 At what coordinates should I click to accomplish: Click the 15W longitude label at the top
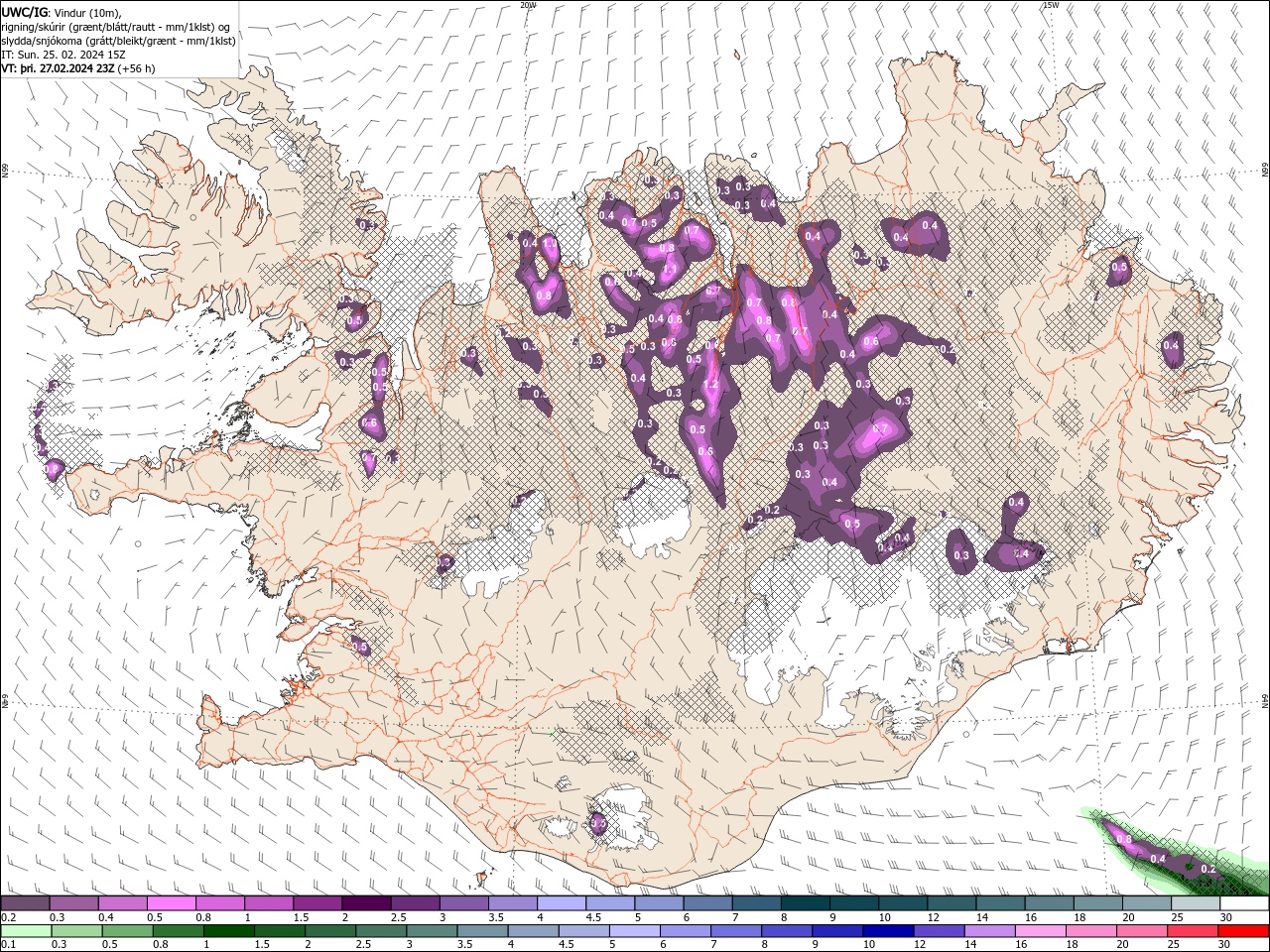pyautogui.click(x=1051, y=5)
